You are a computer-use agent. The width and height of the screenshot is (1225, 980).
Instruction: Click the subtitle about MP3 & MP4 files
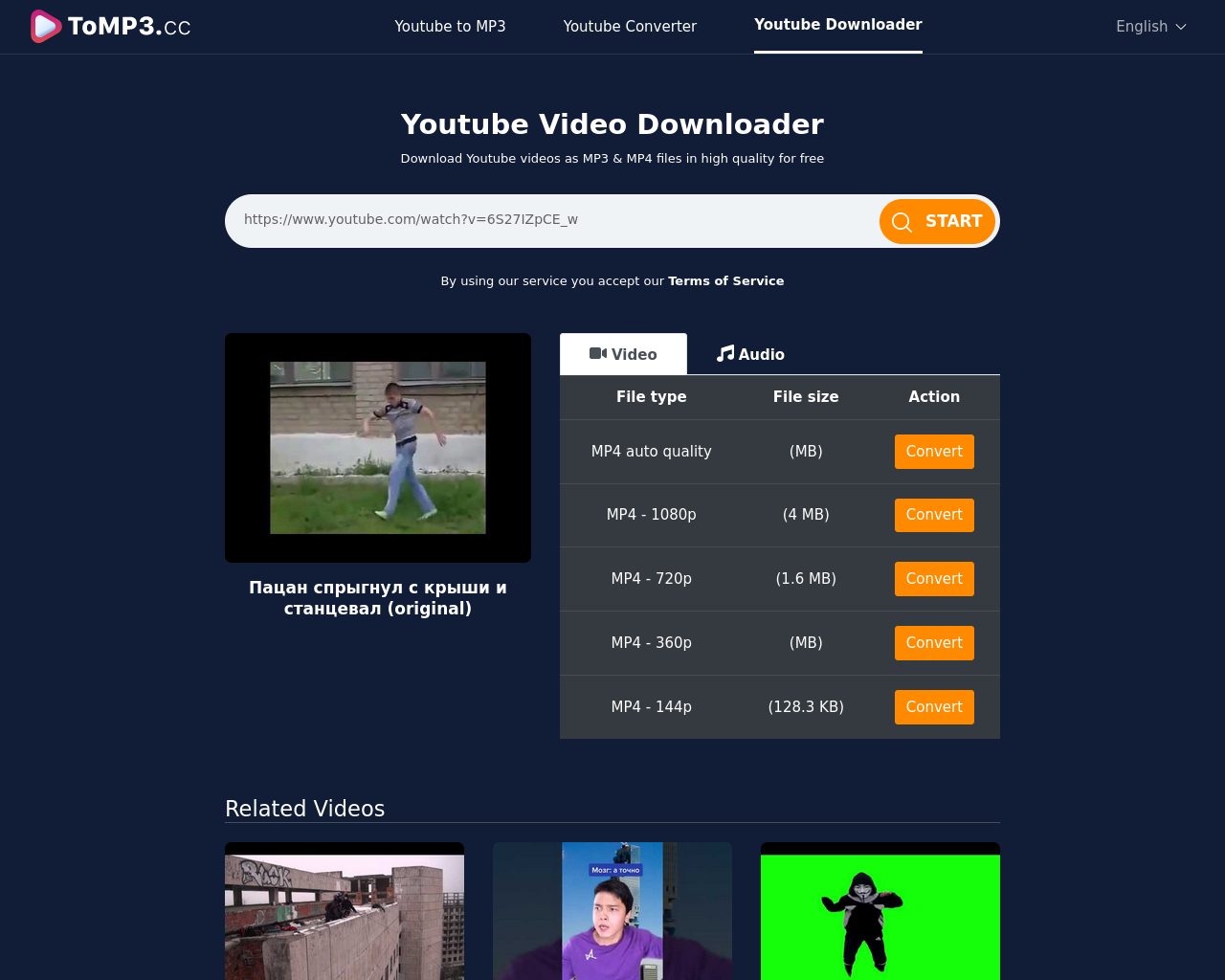pyautogui.click(x=612, y=159)
